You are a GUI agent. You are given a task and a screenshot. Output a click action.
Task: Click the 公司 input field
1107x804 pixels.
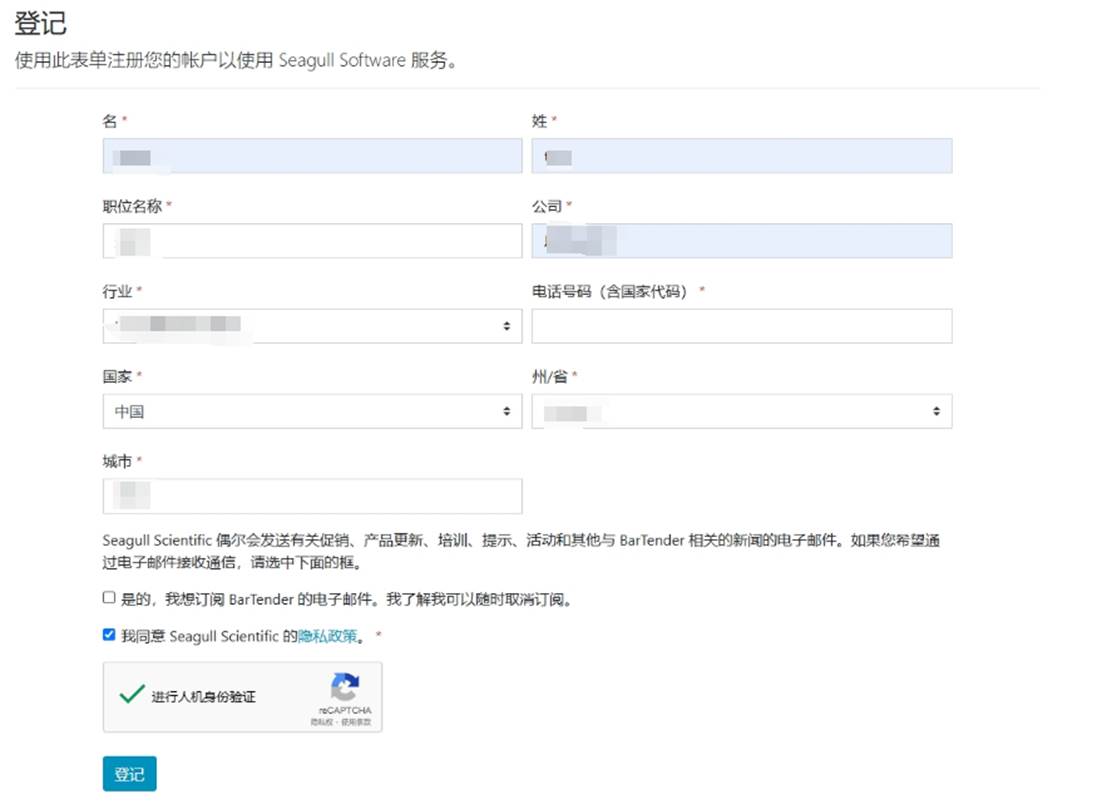741,241
